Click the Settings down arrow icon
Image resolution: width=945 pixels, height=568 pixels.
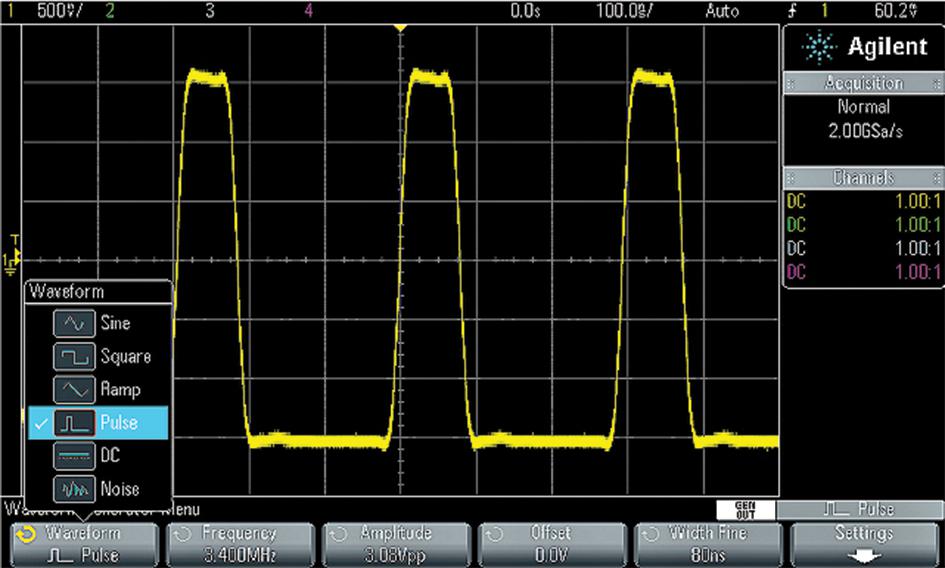click(864, 556)
